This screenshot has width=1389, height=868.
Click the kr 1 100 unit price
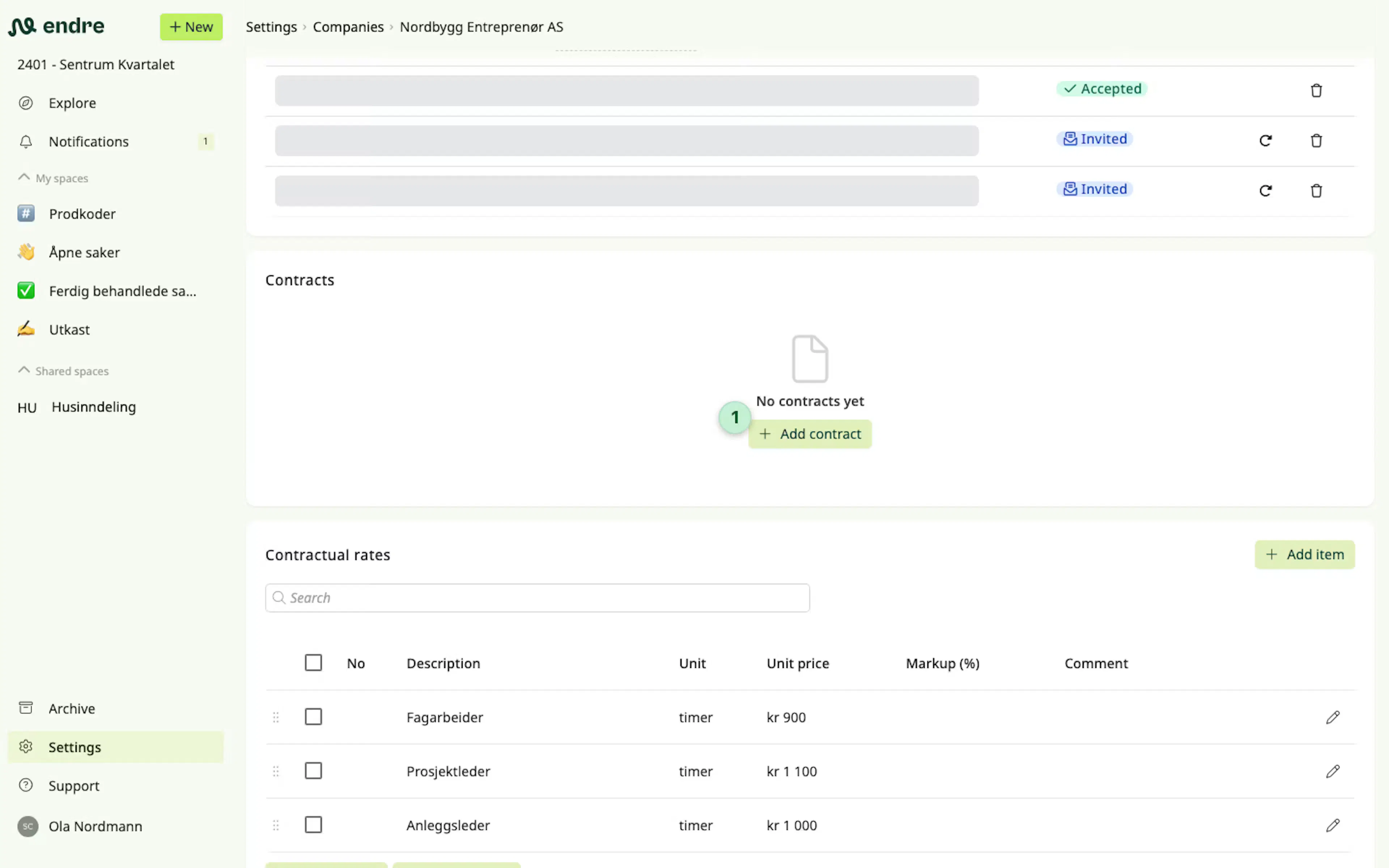792,771
